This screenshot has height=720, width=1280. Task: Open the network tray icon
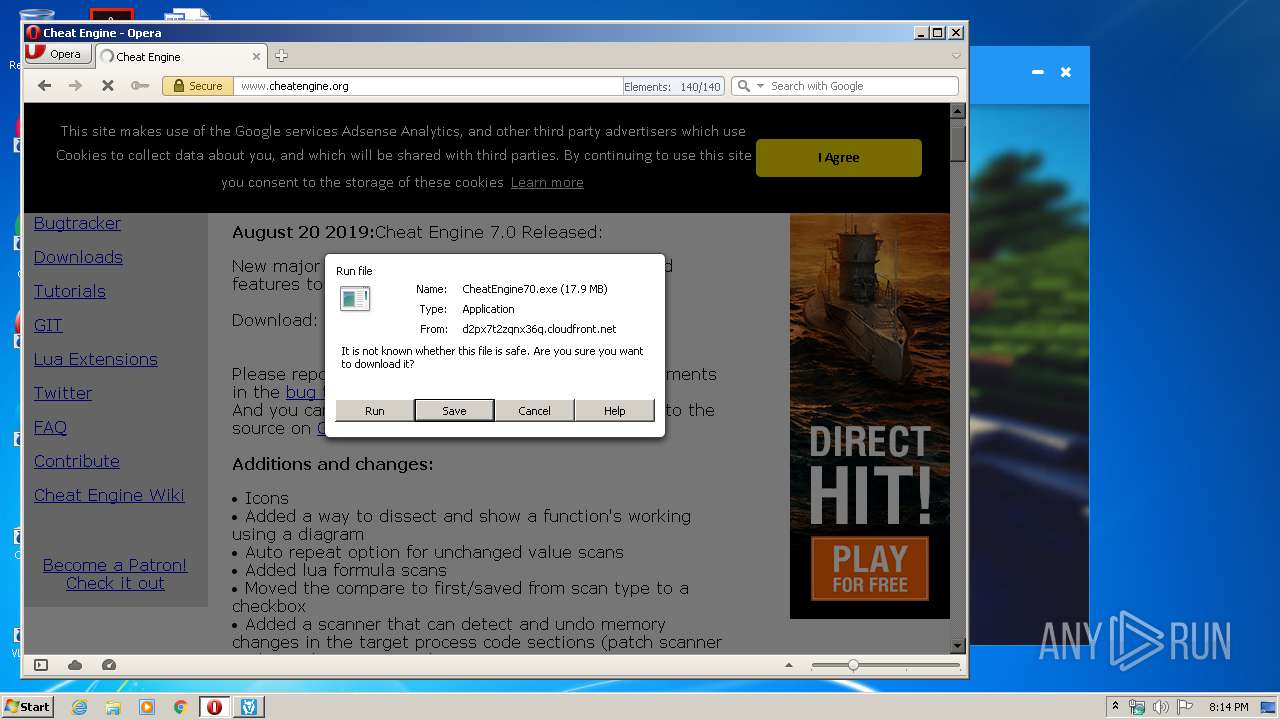pyautogui.click(x=1137, y=707)
